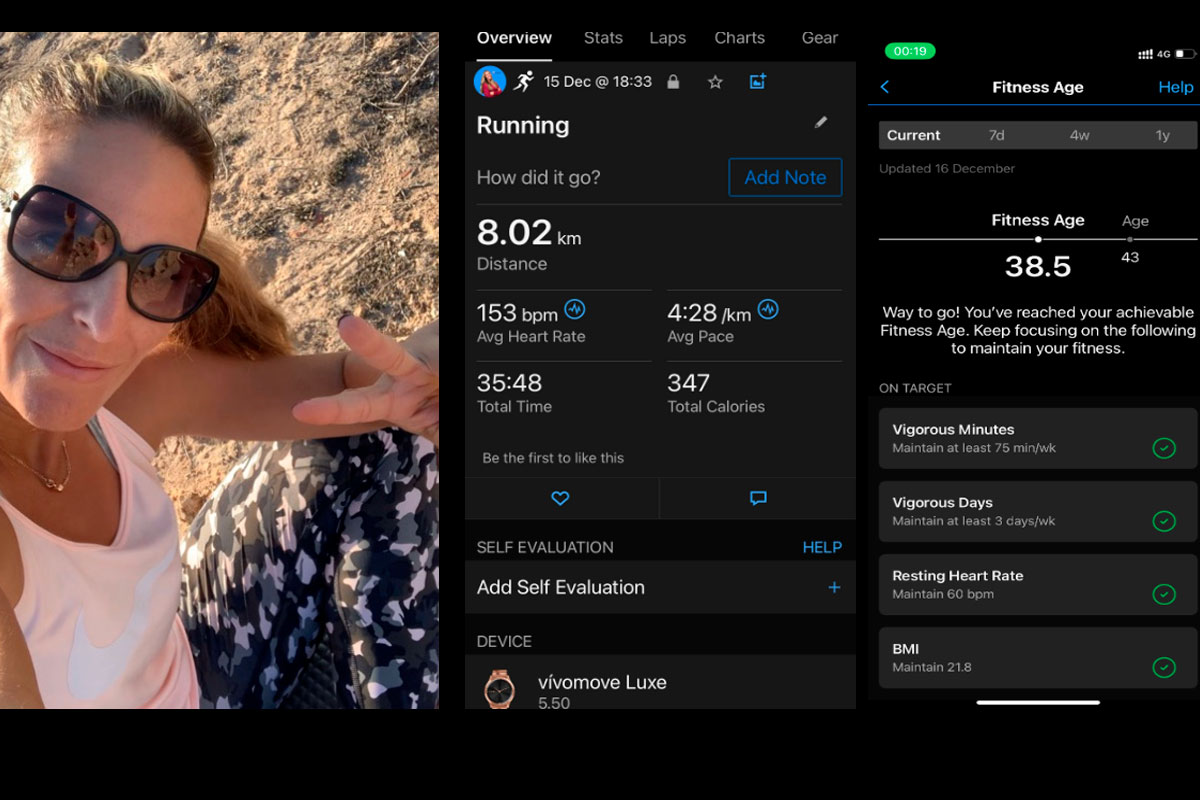Click the pencil edit icon beside Running
The width and height of the screenshot is (1200, 800).
[821, 123]
